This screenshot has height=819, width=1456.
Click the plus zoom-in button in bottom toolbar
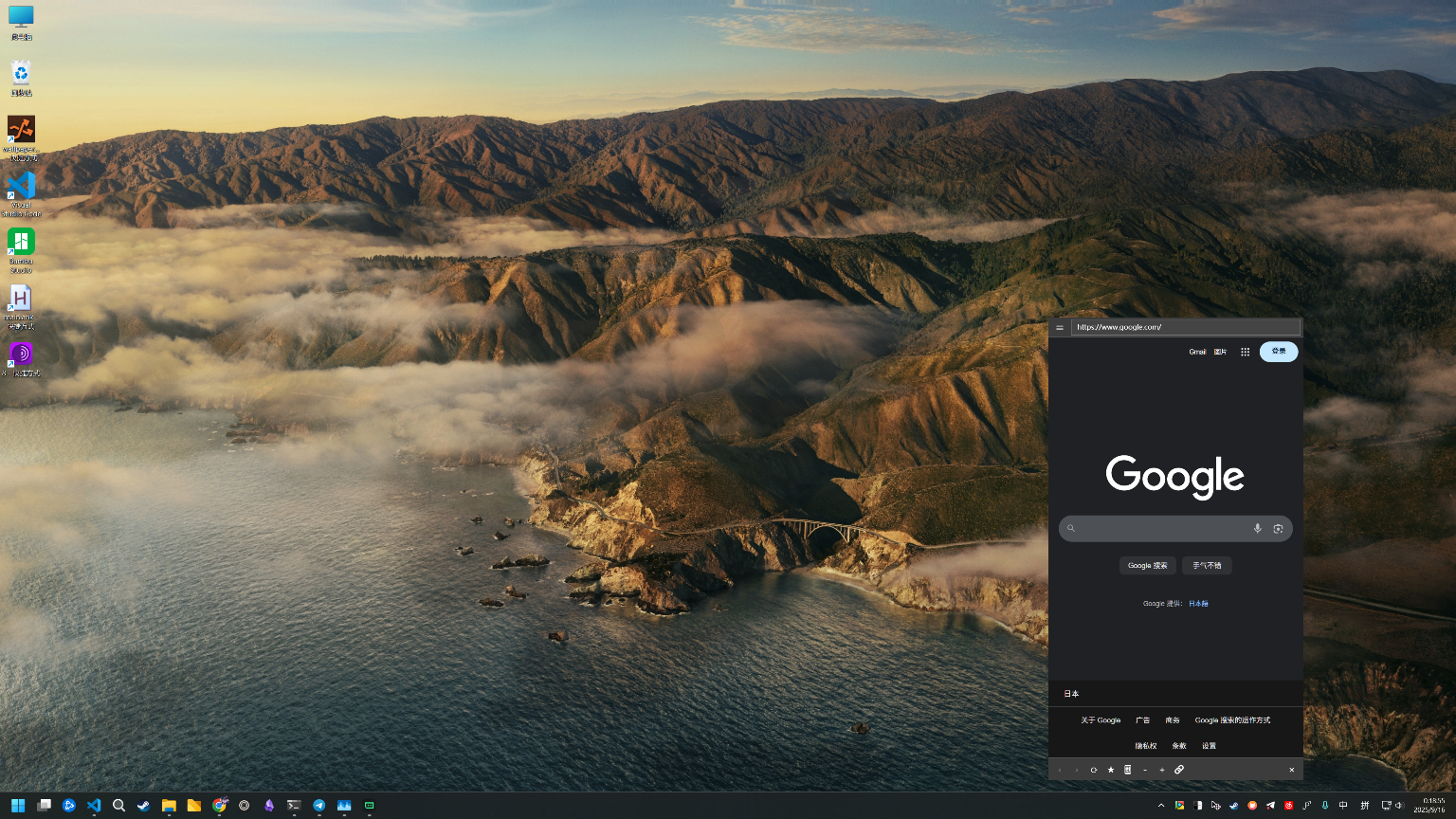pyautogui.click(x=1162, y=770)
